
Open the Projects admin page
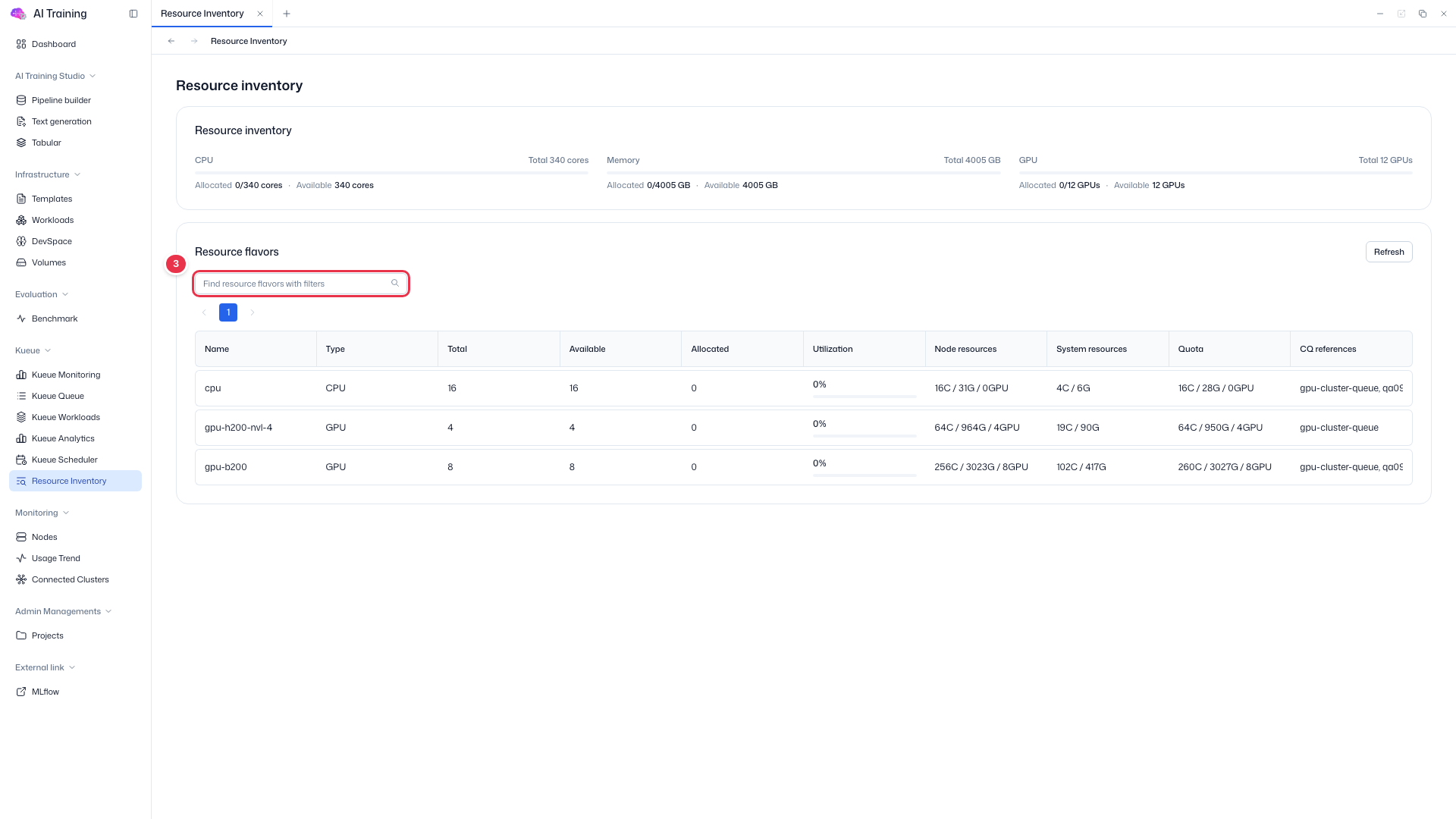(75, 635)
